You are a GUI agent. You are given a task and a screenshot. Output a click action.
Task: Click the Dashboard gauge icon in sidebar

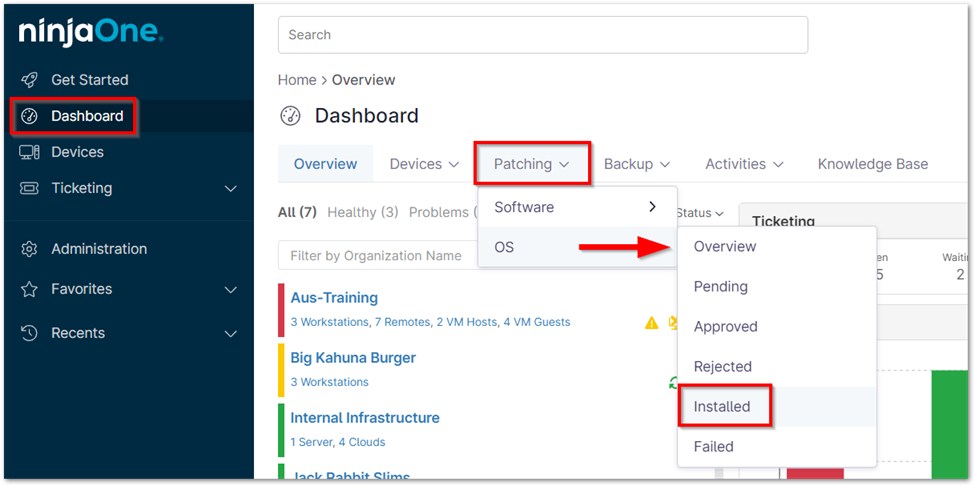(x=30, y=116)
